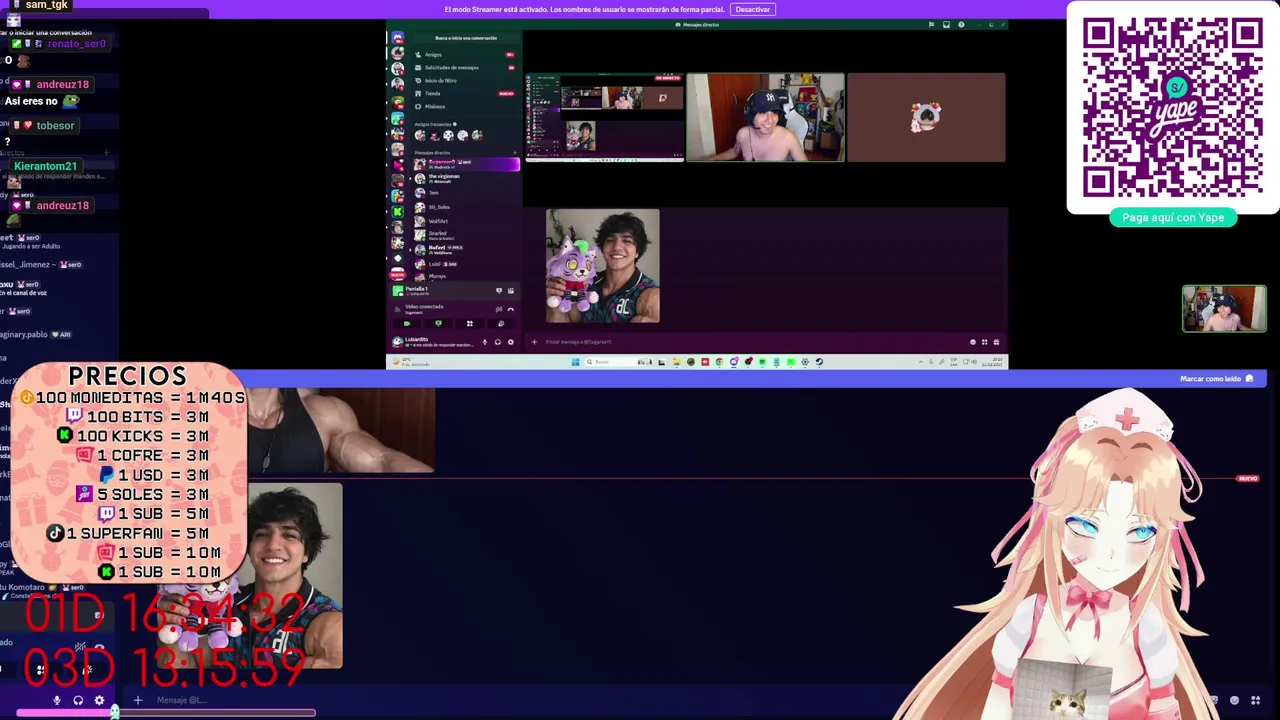
Task: Open soundboard in voice panel
Action: tap(501, 323)
